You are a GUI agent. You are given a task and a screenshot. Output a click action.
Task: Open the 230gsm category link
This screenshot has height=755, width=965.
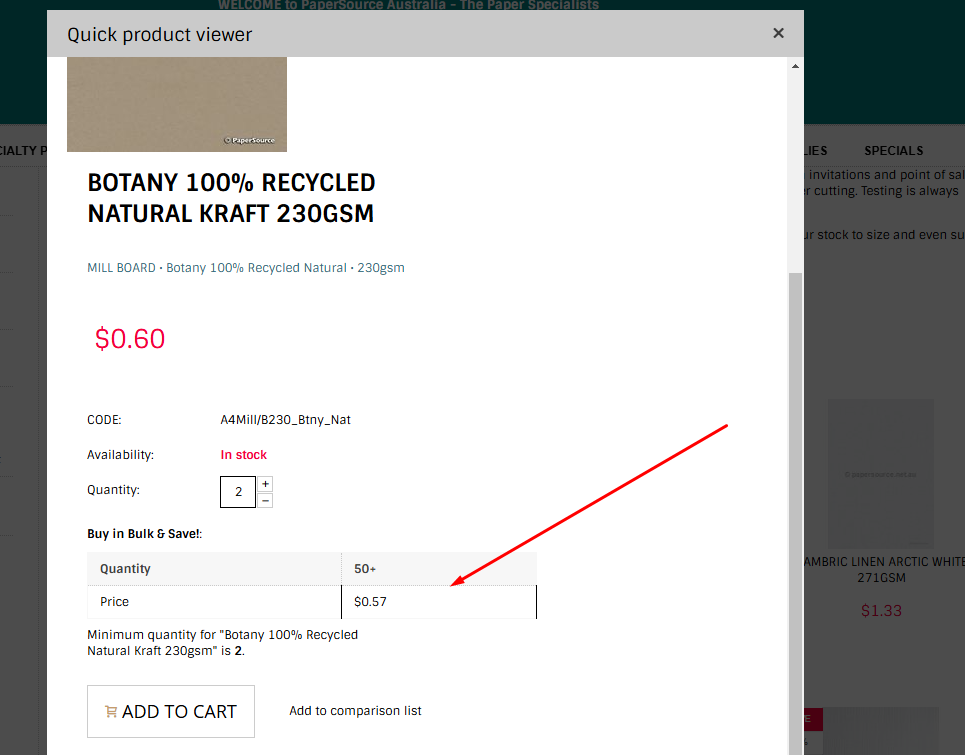point(381,268)
